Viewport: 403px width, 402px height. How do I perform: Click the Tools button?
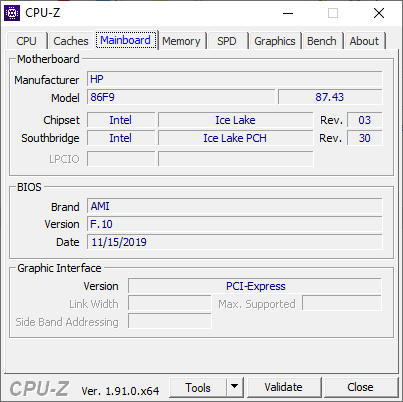(198, 388)
